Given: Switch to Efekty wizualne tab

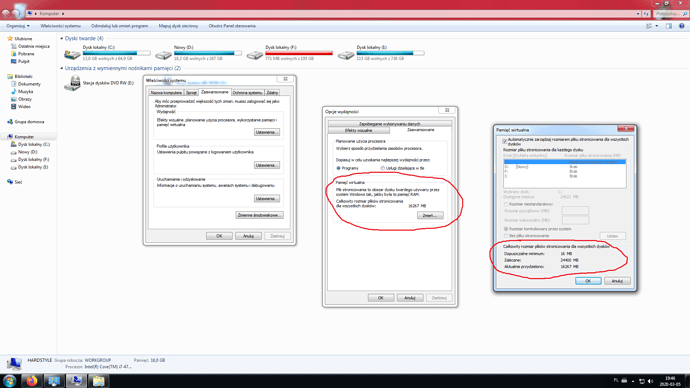Looking at the screenshot, I should click(x=359, y=131).
